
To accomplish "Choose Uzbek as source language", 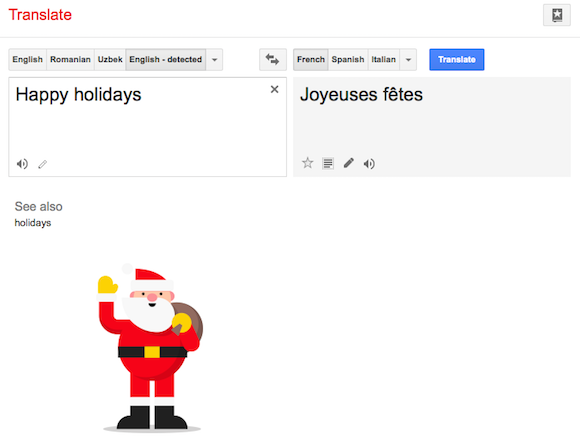I will click(110, 60).
